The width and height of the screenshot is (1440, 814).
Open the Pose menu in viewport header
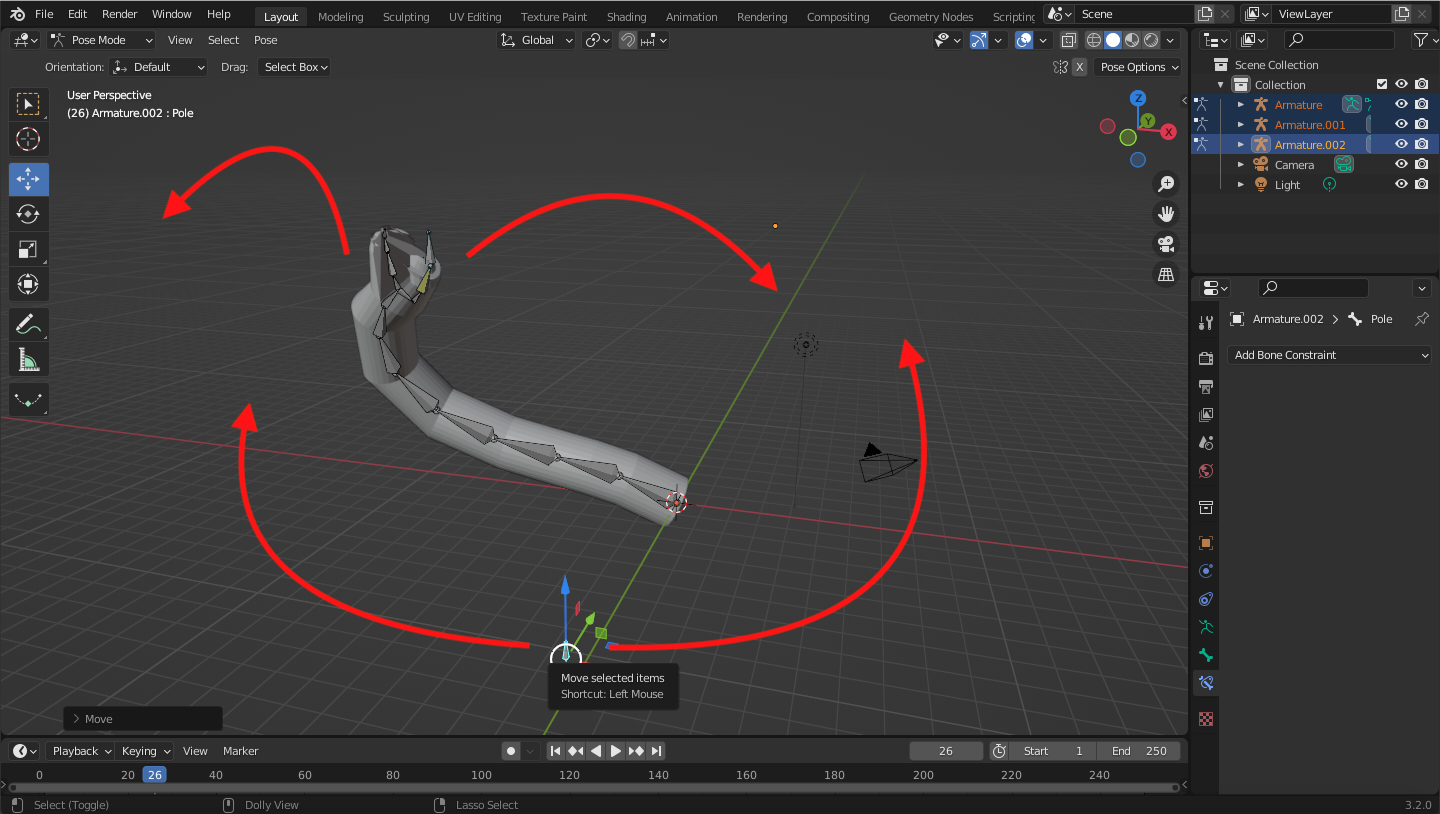point(265,40)
